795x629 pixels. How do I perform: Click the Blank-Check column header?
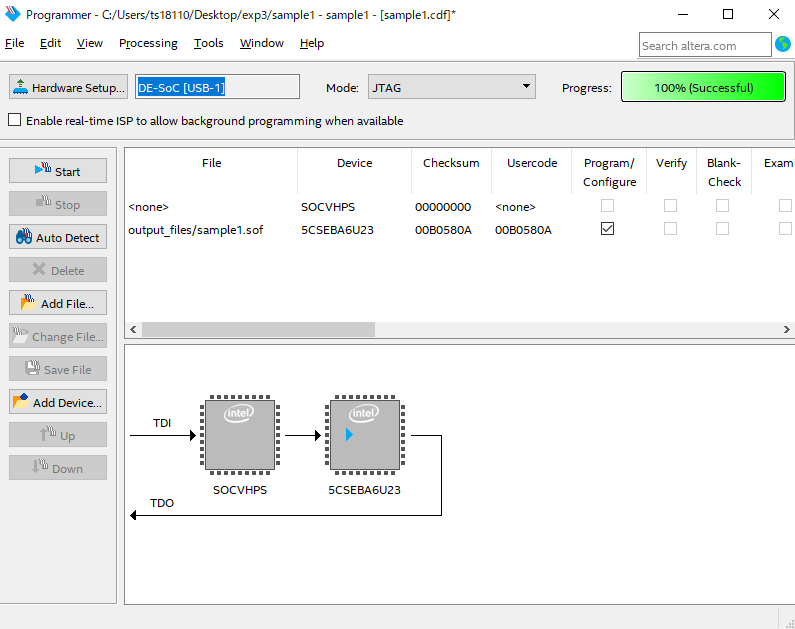click(724, 172)
